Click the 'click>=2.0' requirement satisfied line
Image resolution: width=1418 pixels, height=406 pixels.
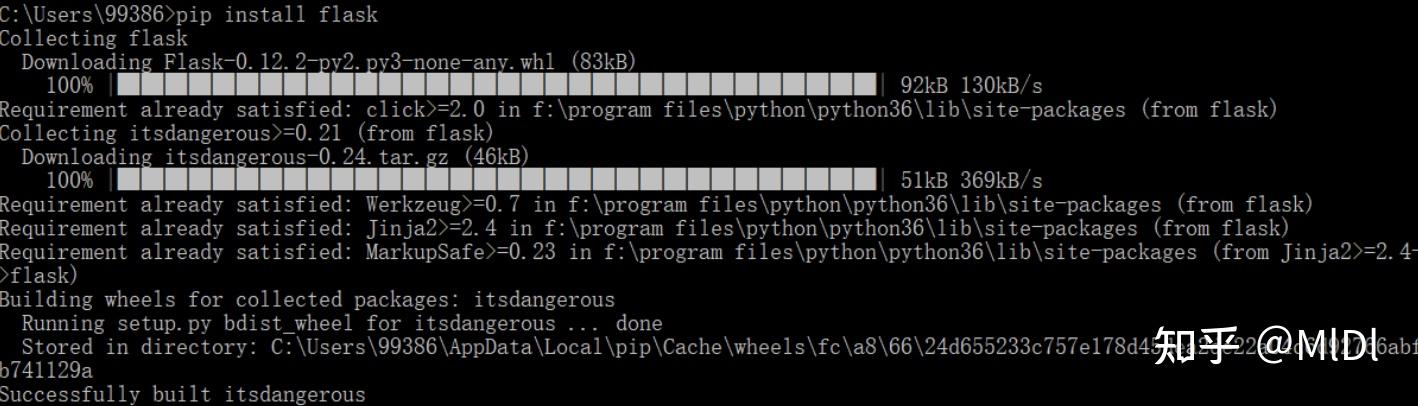pos(638,110)
